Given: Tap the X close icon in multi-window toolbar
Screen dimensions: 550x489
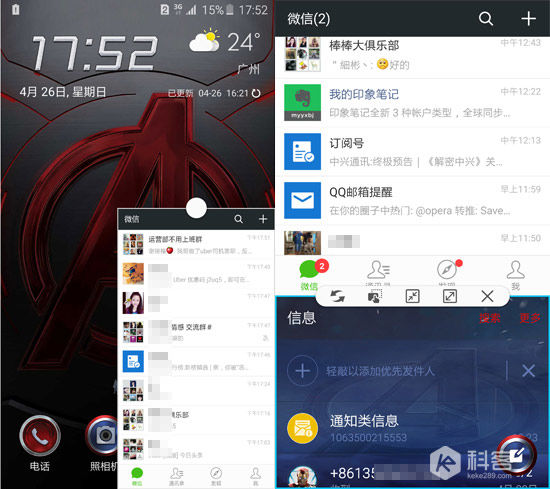Looking at the screenshot, I should pos(488,296).
